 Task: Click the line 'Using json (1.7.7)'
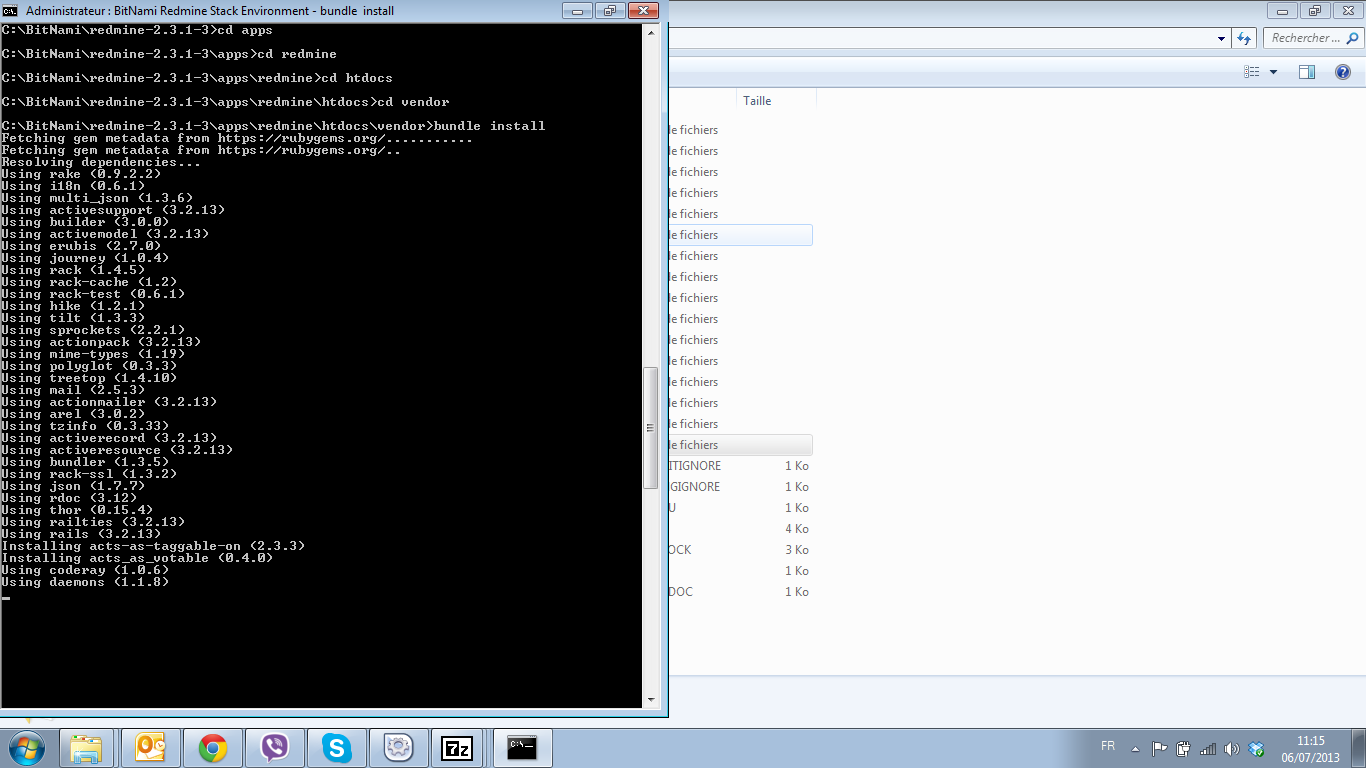pyautogui.click(x=73, y=486)
